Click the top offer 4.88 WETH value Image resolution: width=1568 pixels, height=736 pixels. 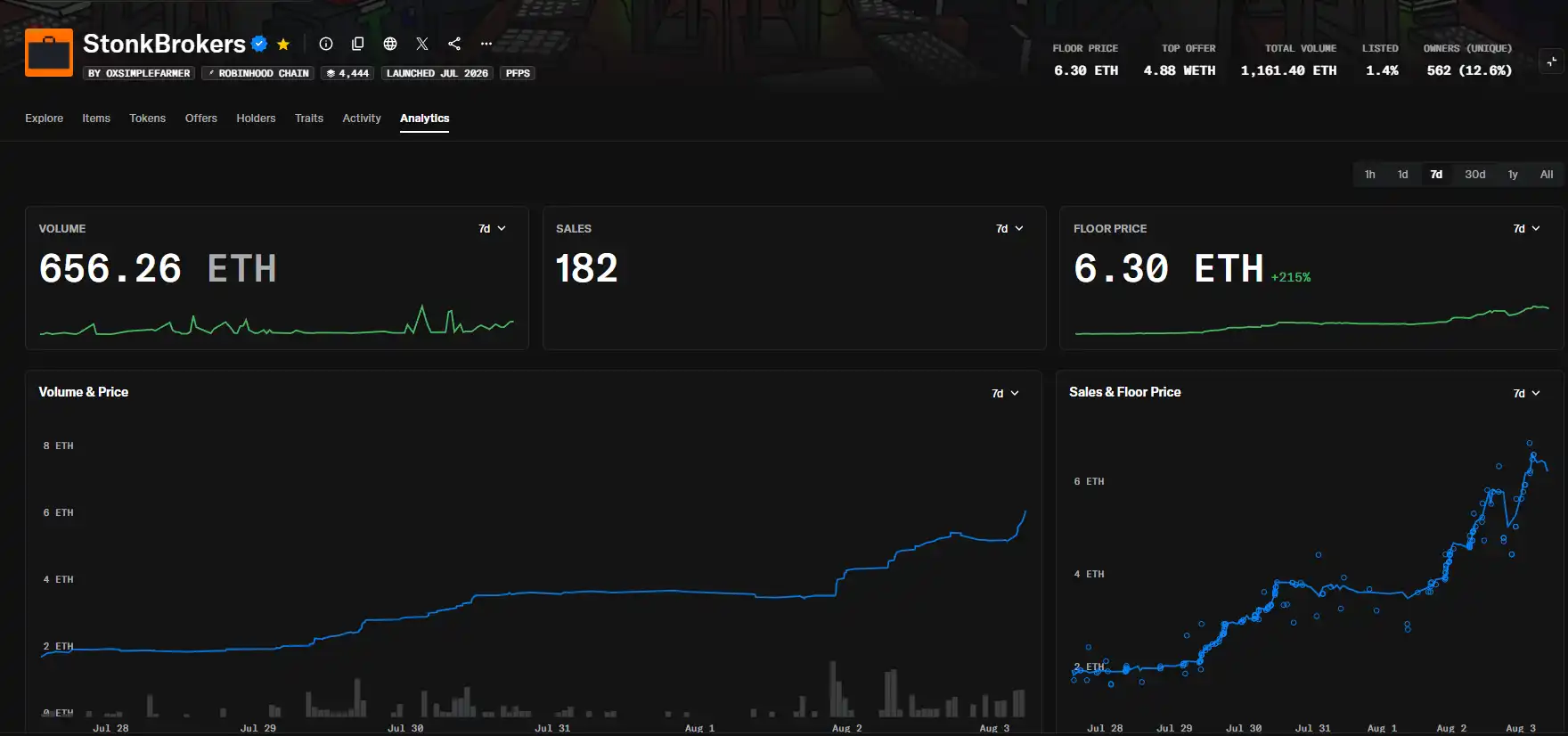pyautogui.click(x=1180, y=70)
